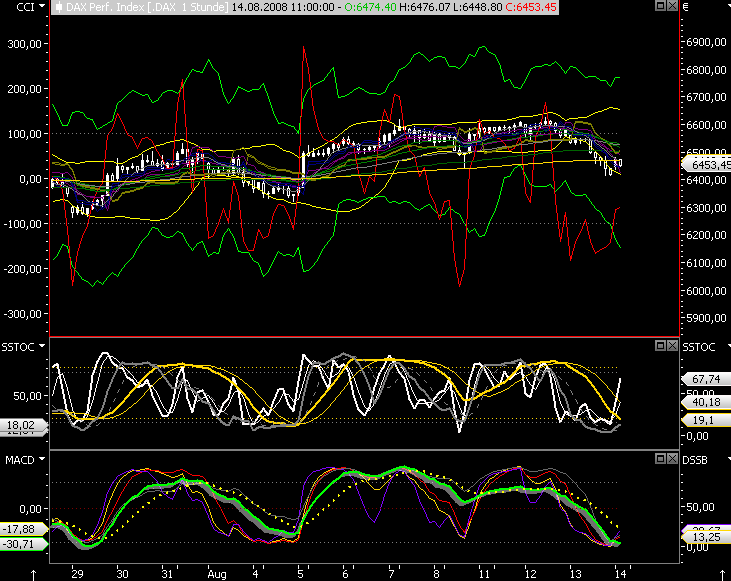Click the date 5 on the time axis
This screenshot has width=731, height=581.
tap(300, 574)
